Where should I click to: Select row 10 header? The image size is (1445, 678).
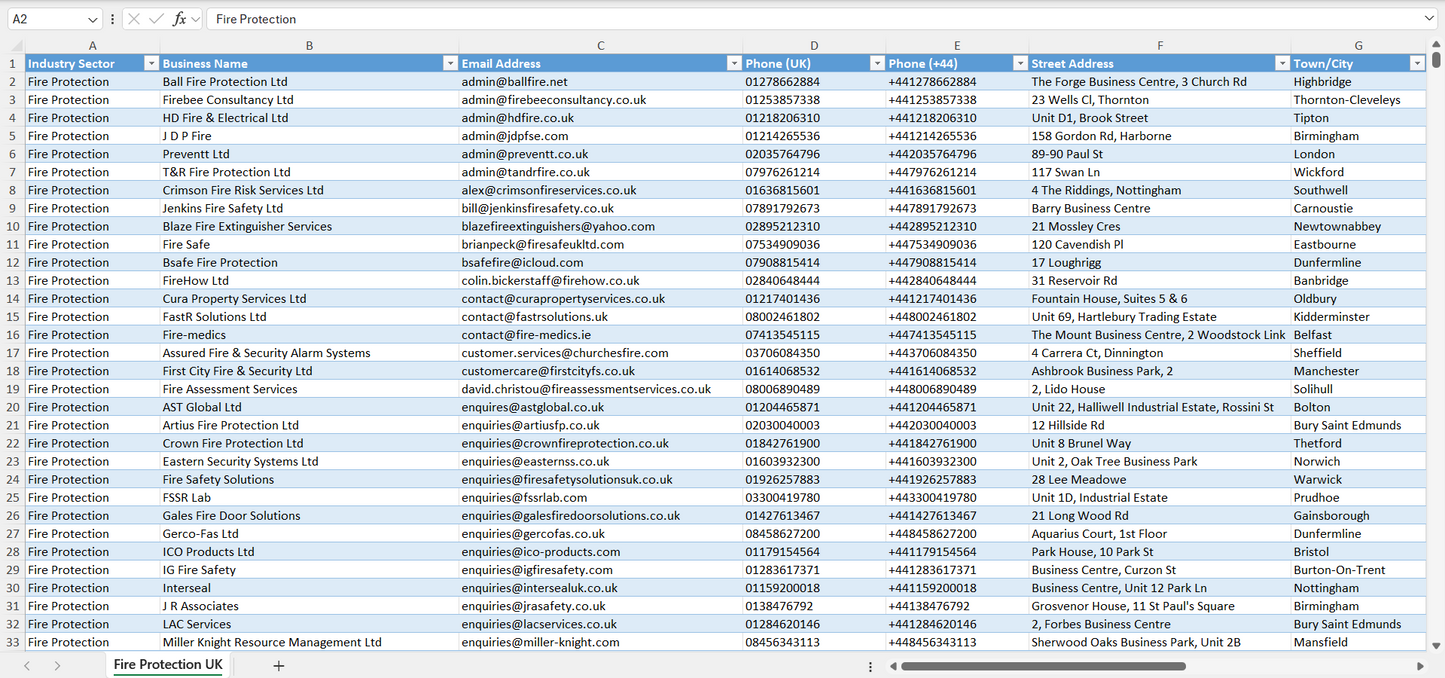point(13,226)
